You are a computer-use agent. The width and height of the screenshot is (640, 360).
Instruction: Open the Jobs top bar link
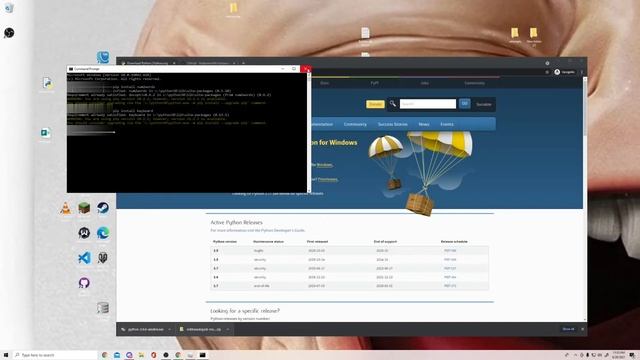[424, 83]
